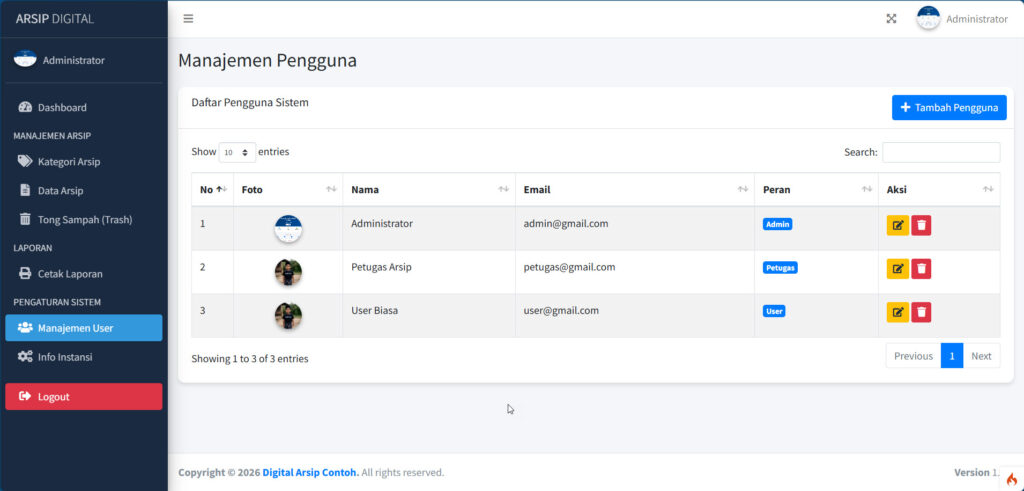
Task: Click the edit icon for User Biasa
Action: pos(897,312)
